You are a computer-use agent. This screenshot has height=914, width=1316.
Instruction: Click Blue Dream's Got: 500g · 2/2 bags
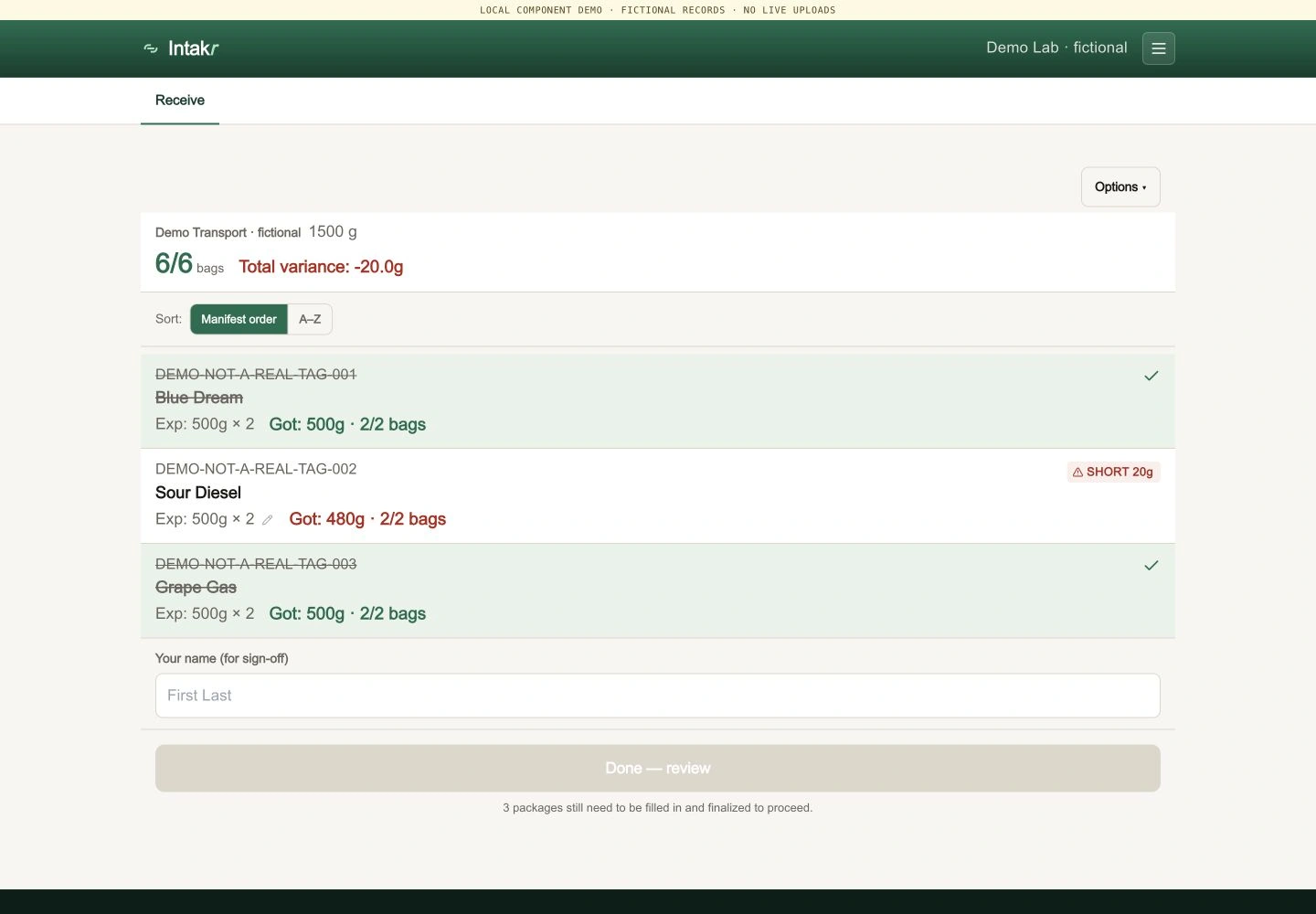[347, 424]
